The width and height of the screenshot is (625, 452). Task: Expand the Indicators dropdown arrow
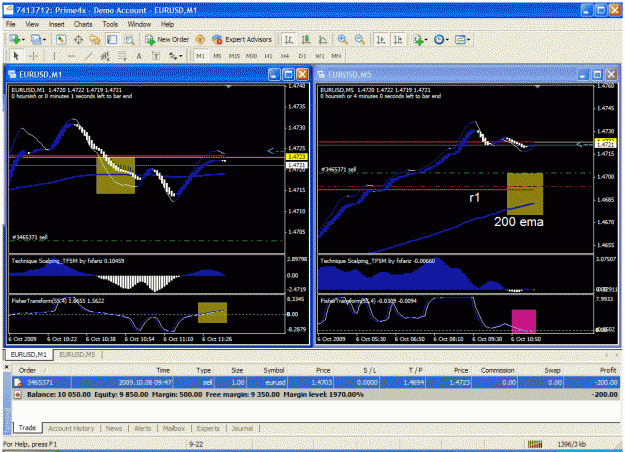[426, 39]
